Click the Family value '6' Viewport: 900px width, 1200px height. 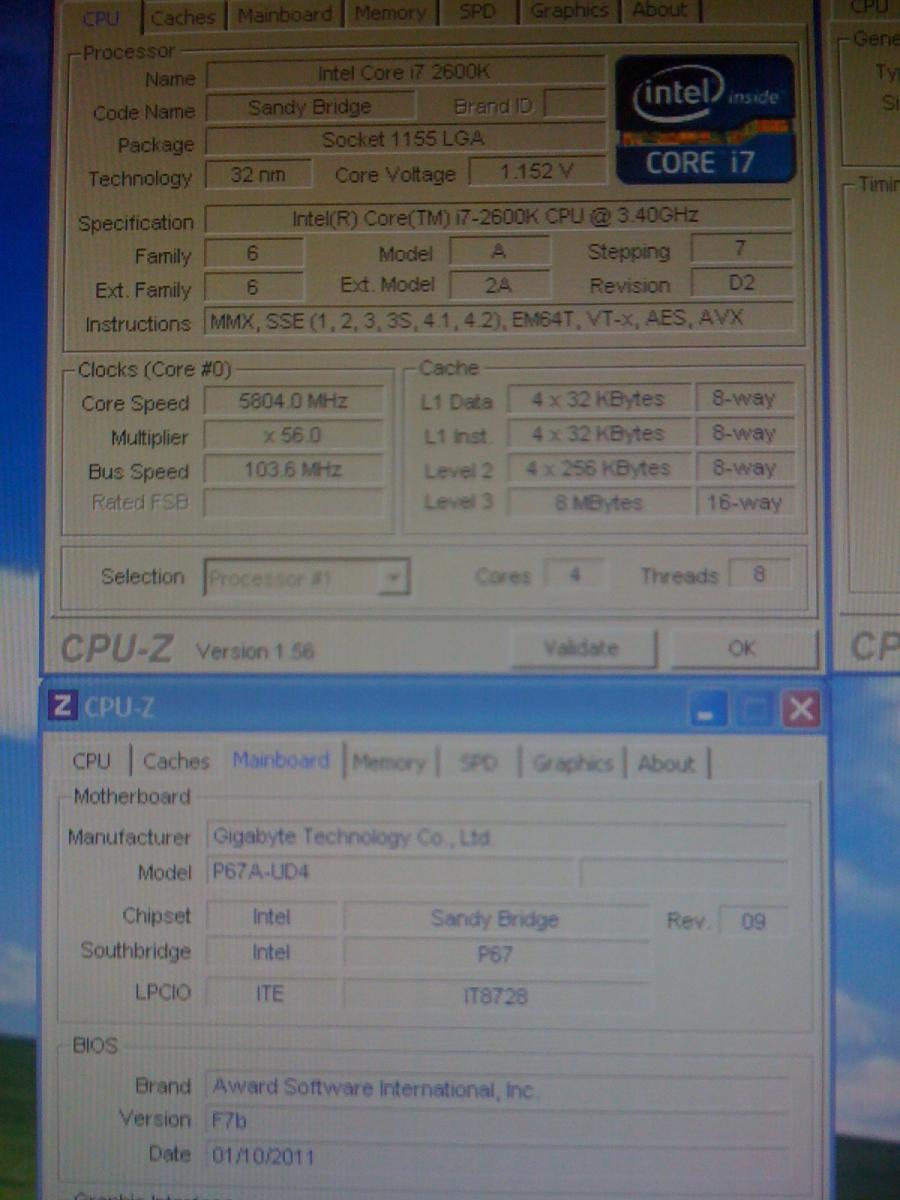(x=253, y=253)
